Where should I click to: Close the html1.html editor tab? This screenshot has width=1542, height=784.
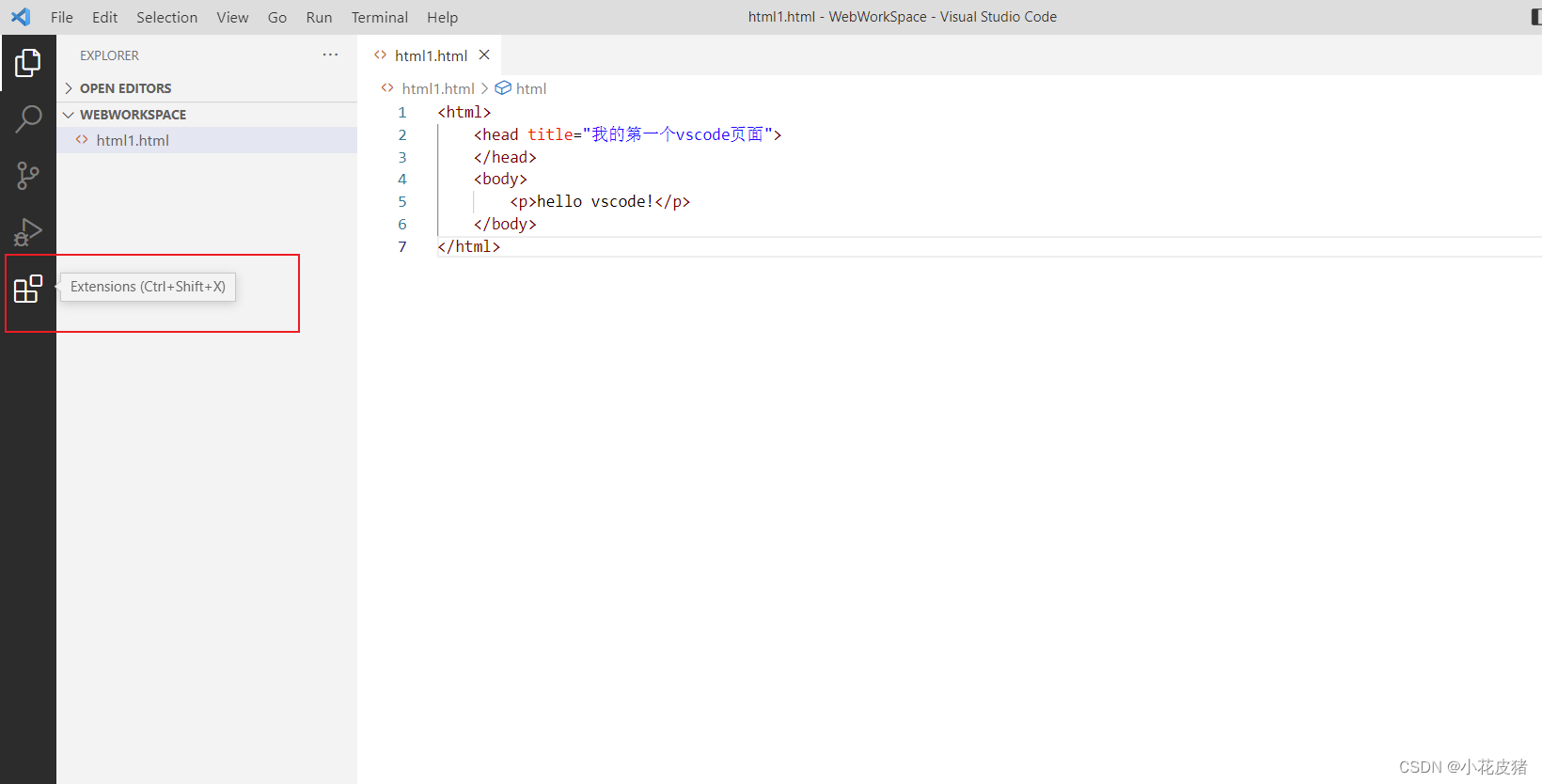[x=484, y=55]
